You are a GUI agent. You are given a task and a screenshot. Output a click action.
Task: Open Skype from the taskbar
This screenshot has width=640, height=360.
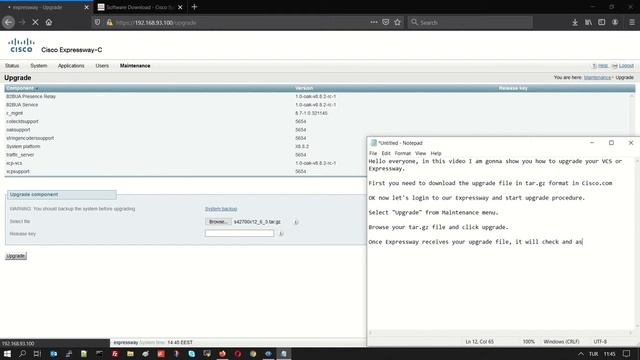point(191,354)
